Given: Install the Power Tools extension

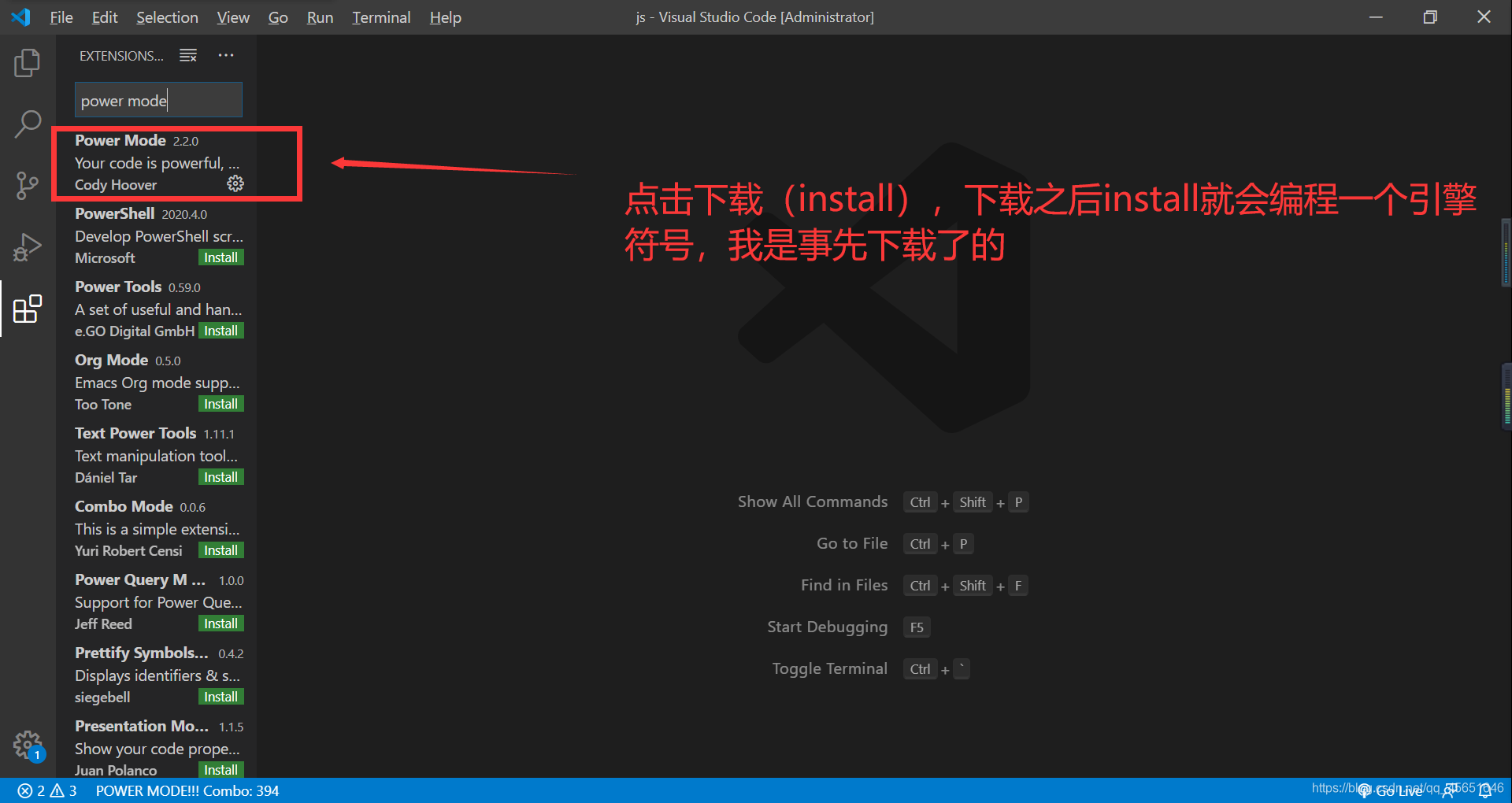Looking at the screenshot, I should (220, 330).
